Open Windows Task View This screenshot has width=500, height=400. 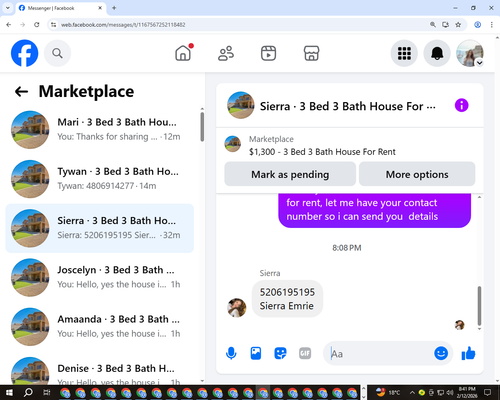click(x=47, y=392)
